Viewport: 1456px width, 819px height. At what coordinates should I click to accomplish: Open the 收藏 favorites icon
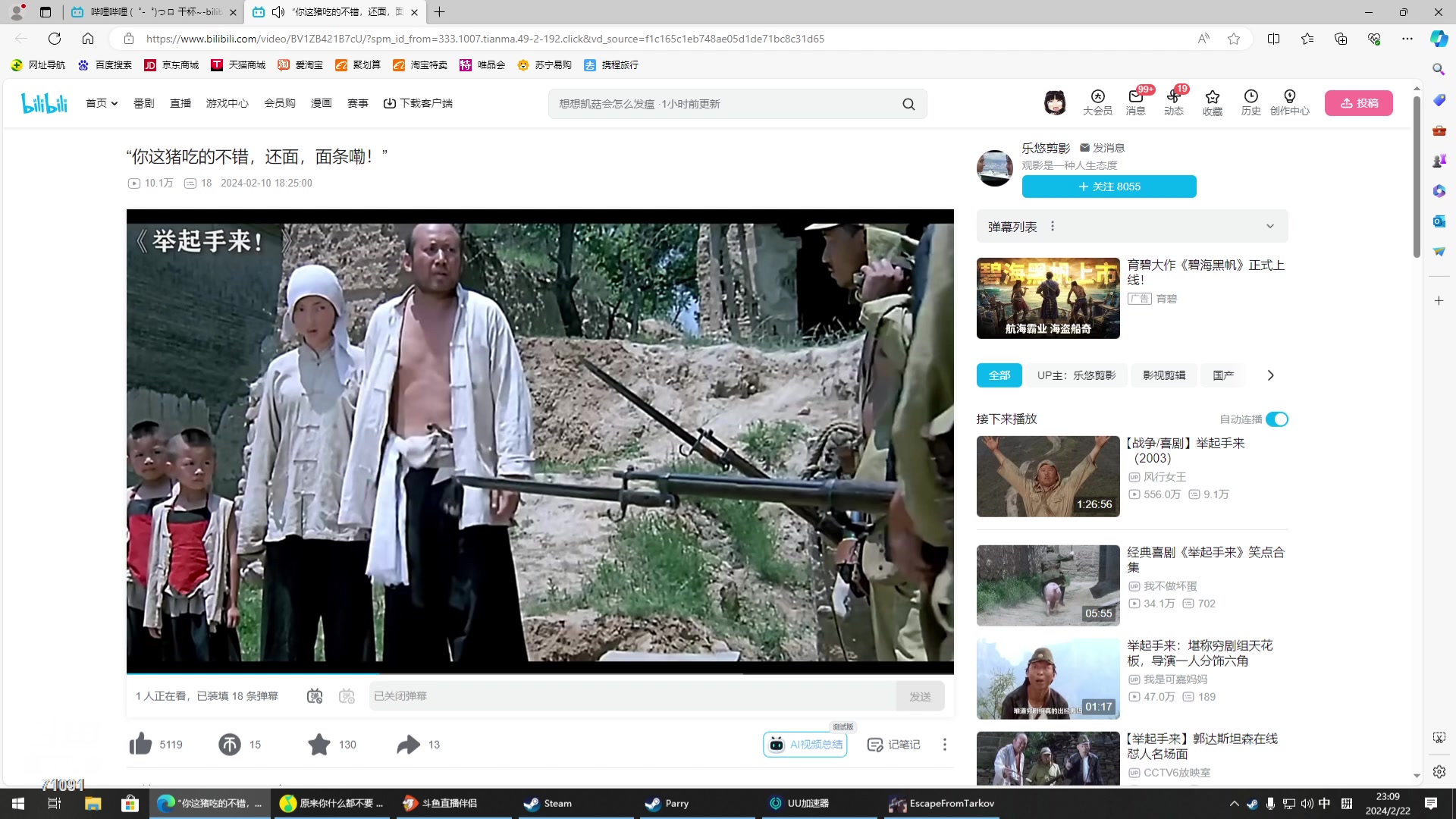[x=1212, y=102]
